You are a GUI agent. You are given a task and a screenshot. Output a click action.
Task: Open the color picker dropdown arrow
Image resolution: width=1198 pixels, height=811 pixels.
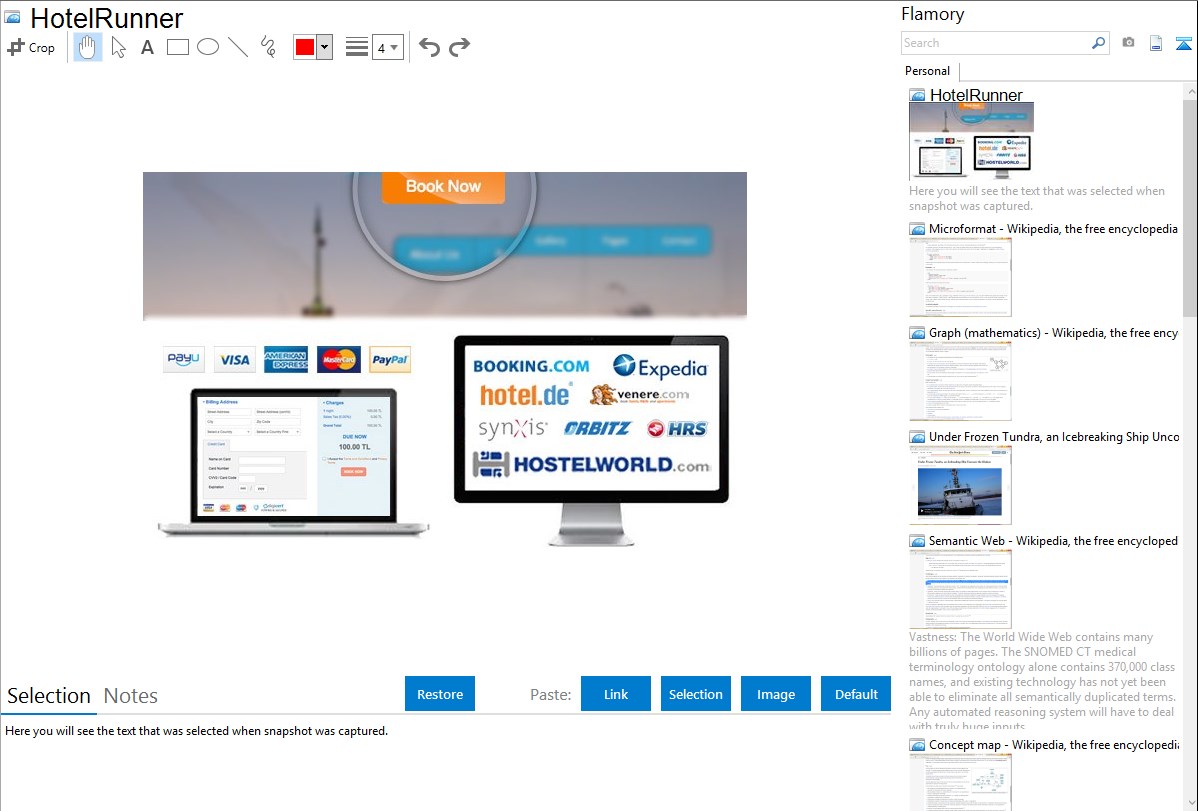pos(325,47)
